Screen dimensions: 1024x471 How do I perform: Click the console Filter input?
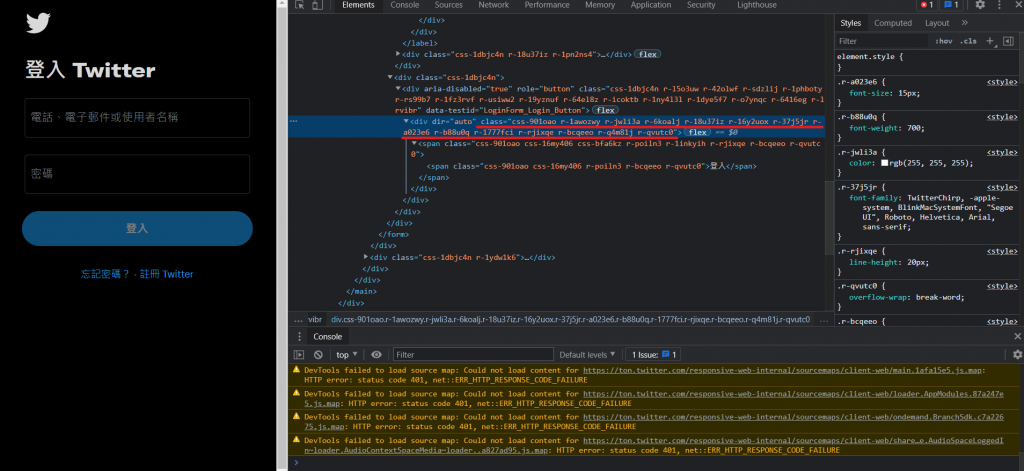point(473,355)
